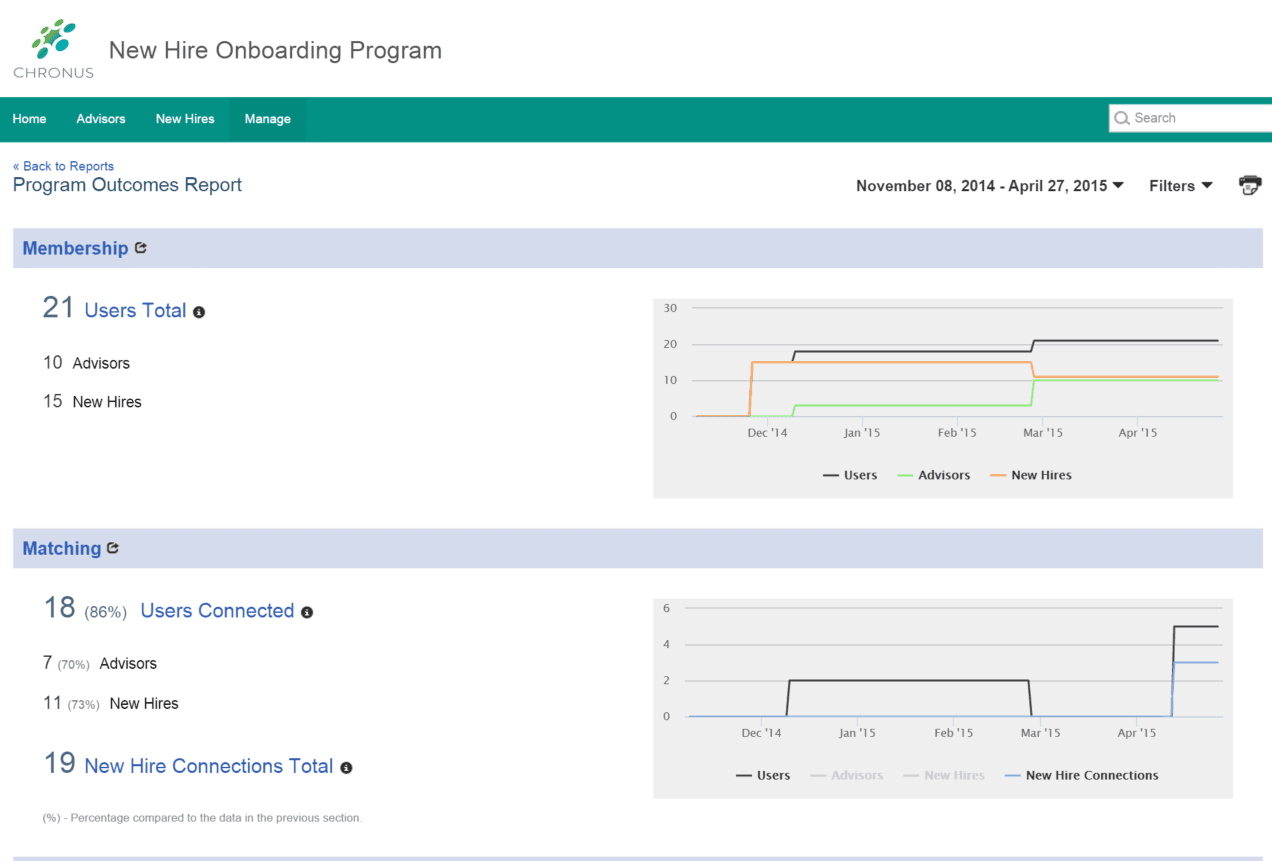The height and width of the screenshot is (861, 1272).
Task: Click the info icon beside Users Connected
Action: coord(307,612)
